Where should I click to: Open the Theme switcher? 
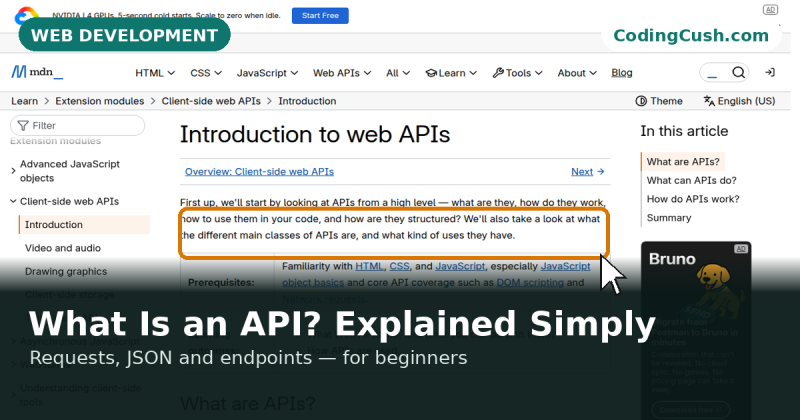coord(659,101)
